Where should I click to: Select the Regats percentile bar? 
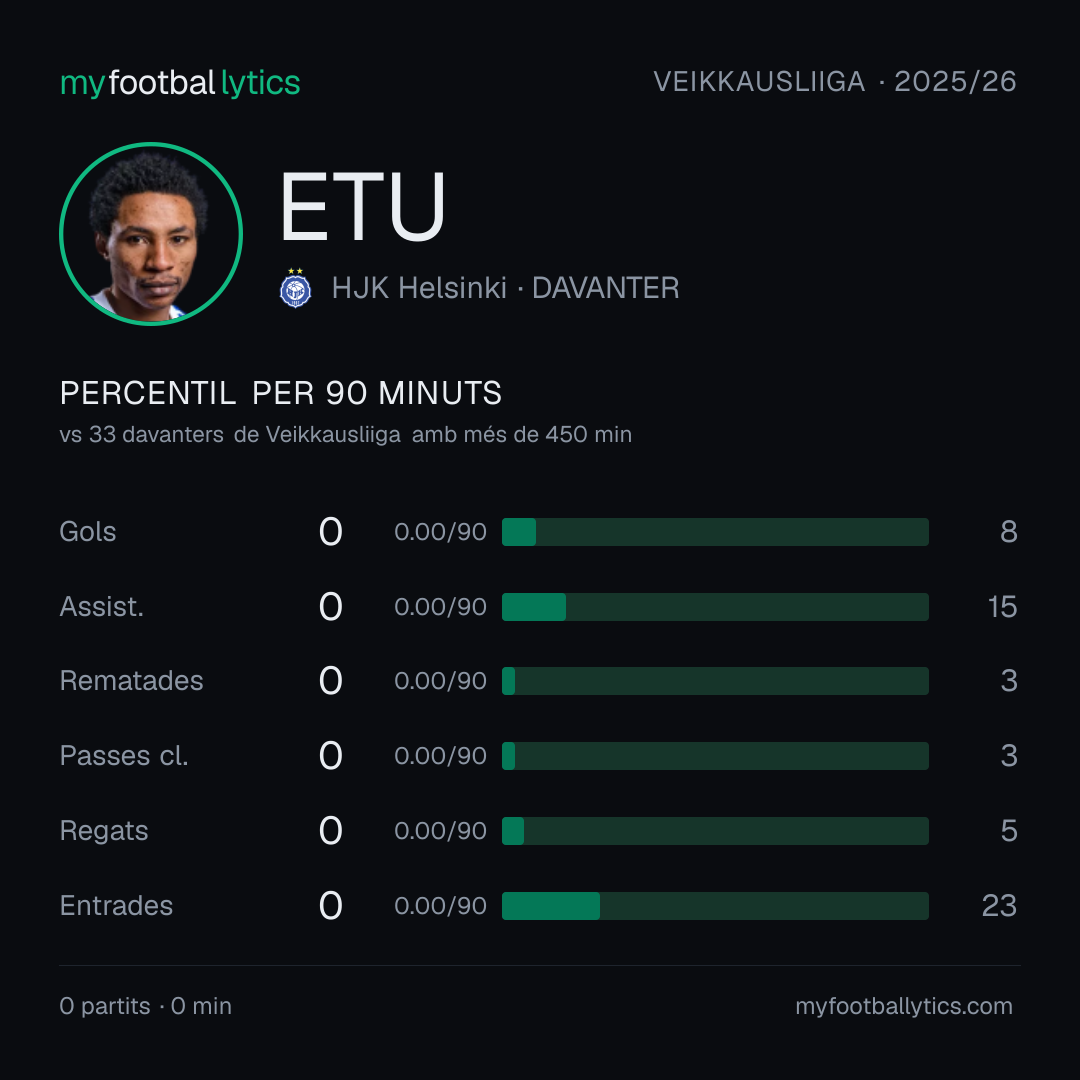coord(715,831)
